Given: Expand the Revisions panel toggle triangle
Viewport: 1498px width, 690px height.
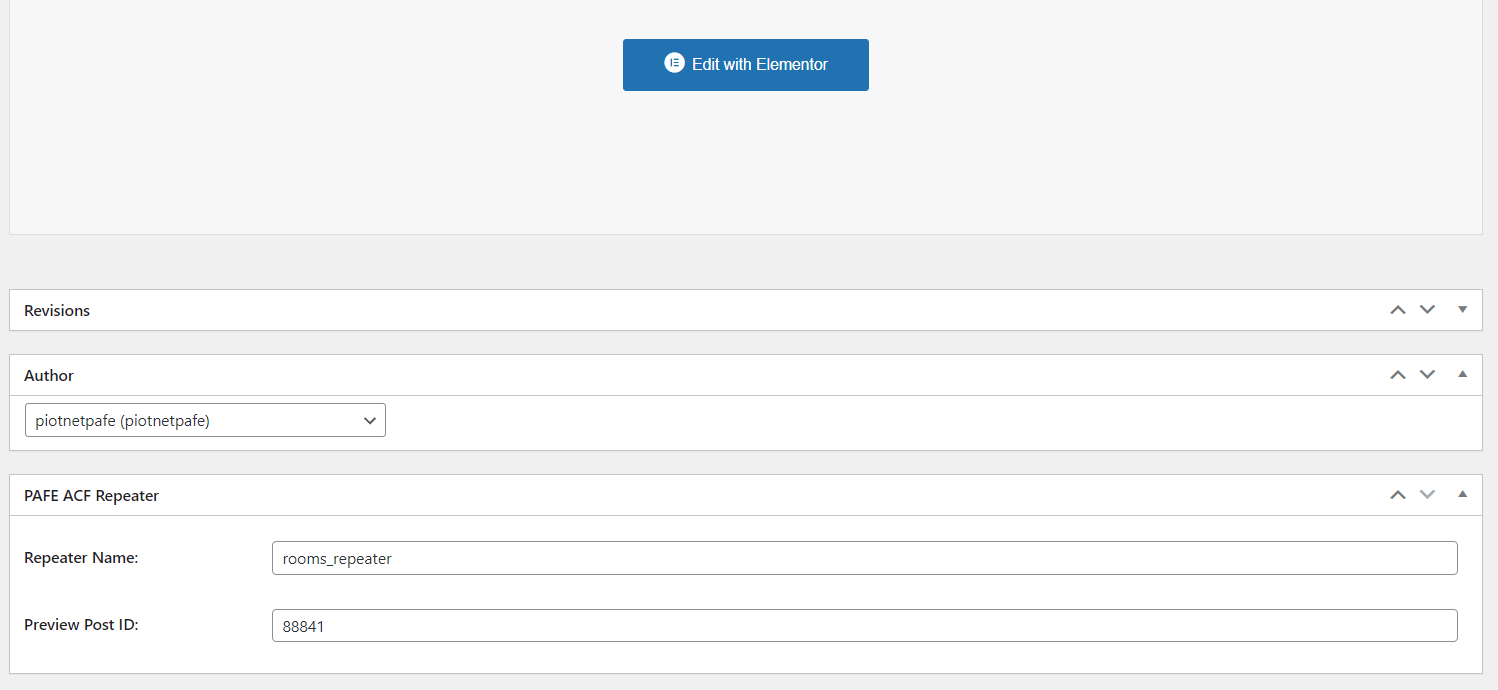Looking at the screenshot, I should click(x=1462, y=310).
